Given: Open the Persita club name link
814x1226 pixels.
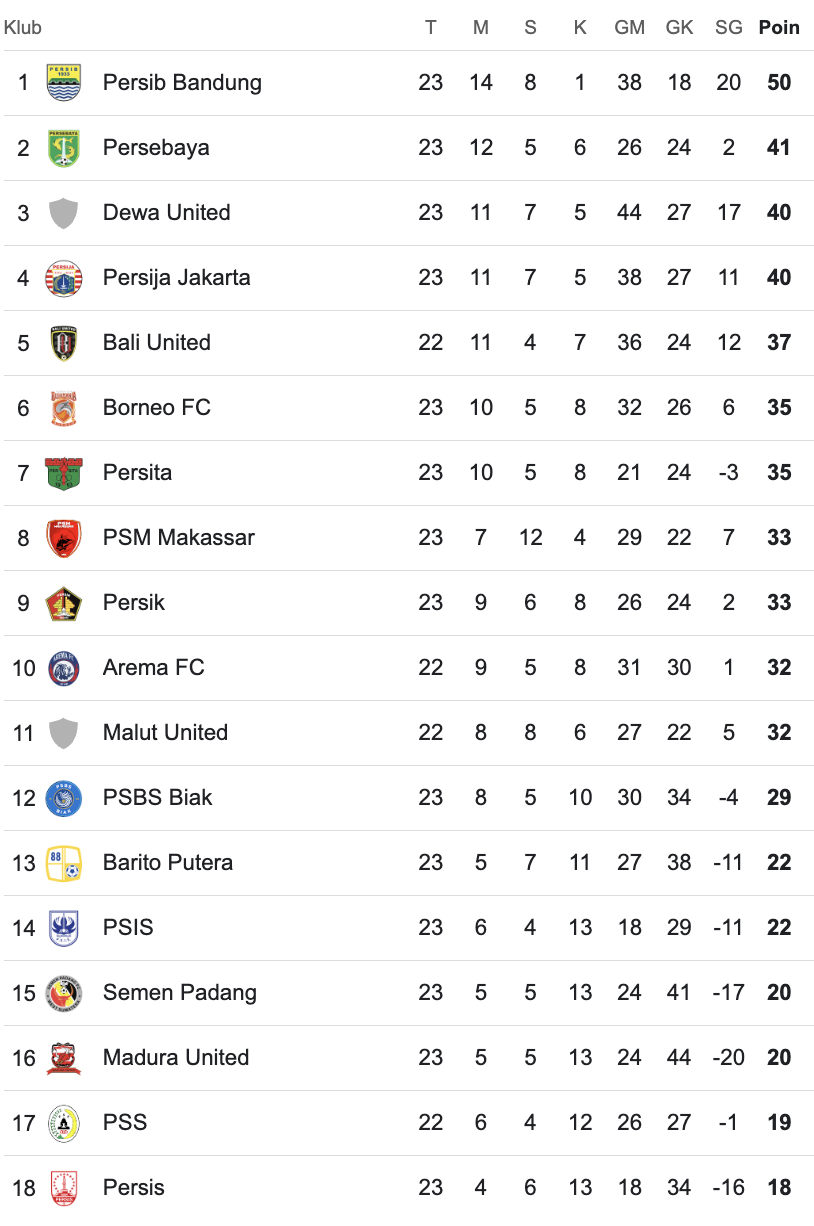Looking at the screenshot, I should pyautogui.click(x=137, y=472).
